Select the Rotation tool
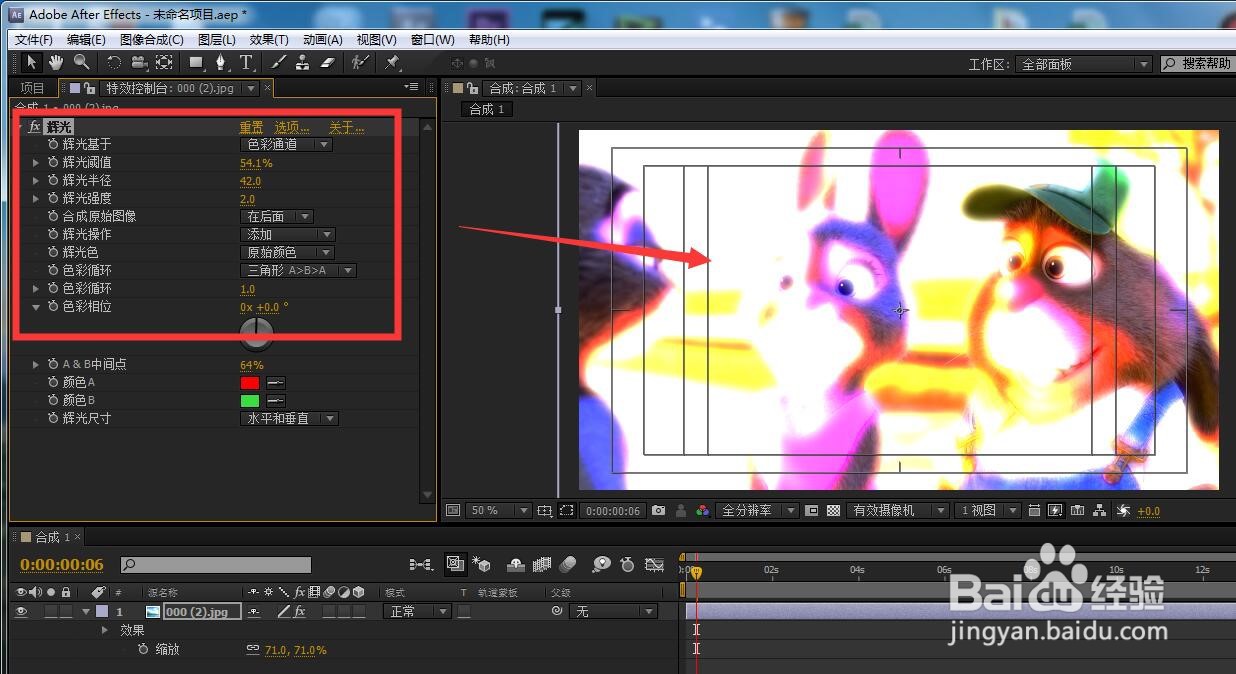Image resolution: width=1236 pixels, height=674 pixels. pyautogui.click(x=114, y=62)
